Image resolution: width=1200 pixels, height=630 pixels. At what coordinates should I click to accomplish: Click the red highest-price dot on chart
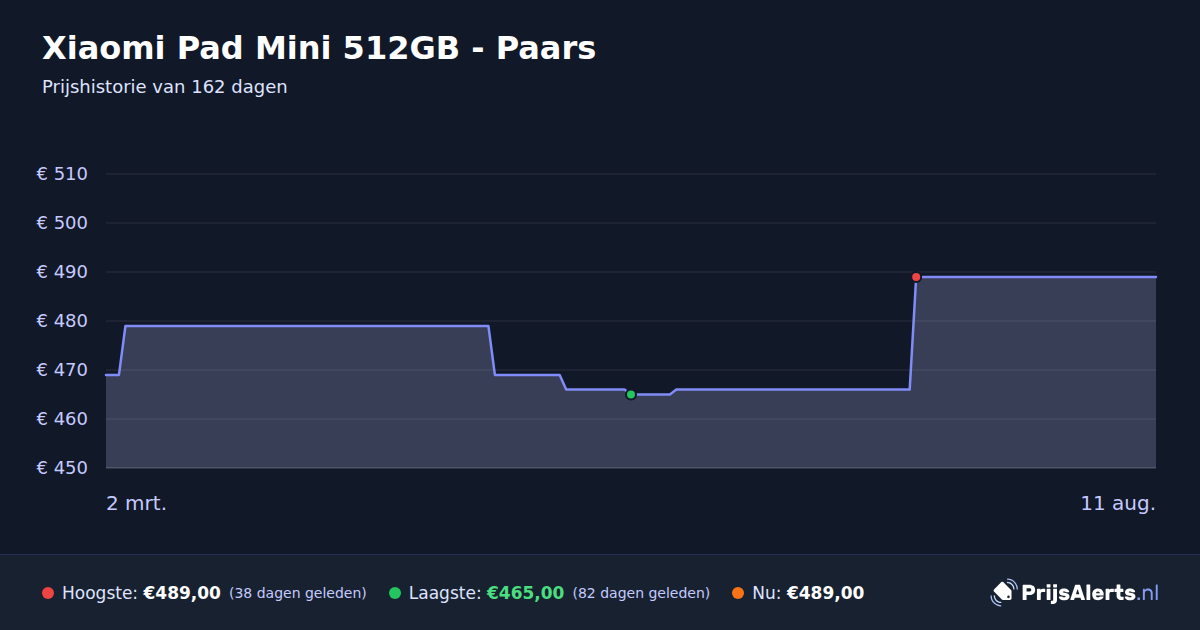(x=916, y=277)
